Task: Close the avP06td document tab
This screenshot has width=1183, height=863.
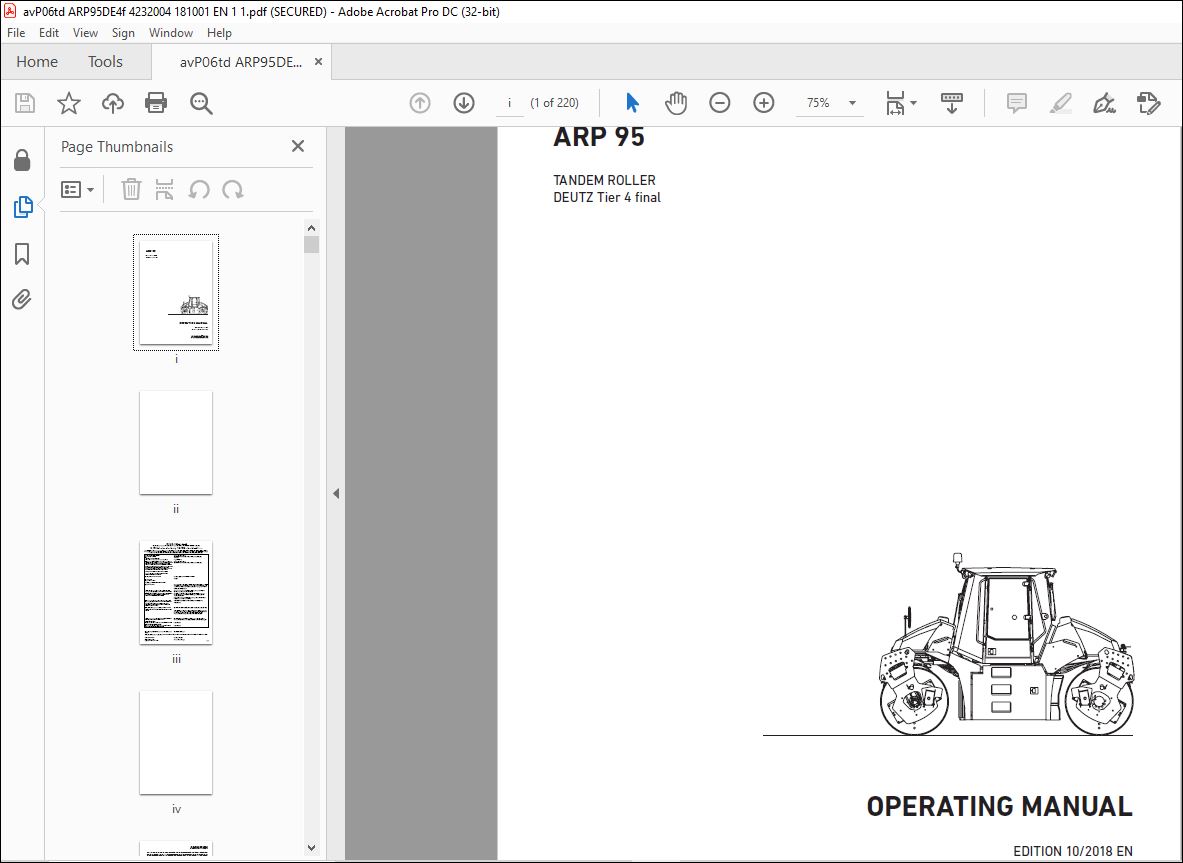Action: [318, 62]
